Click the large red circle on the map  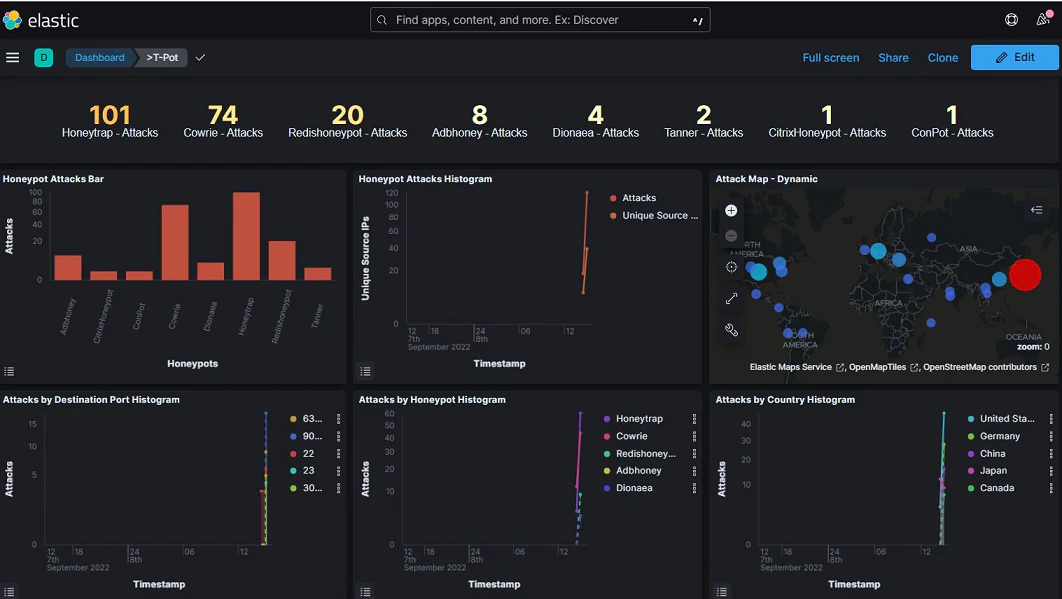[1025, 274]
